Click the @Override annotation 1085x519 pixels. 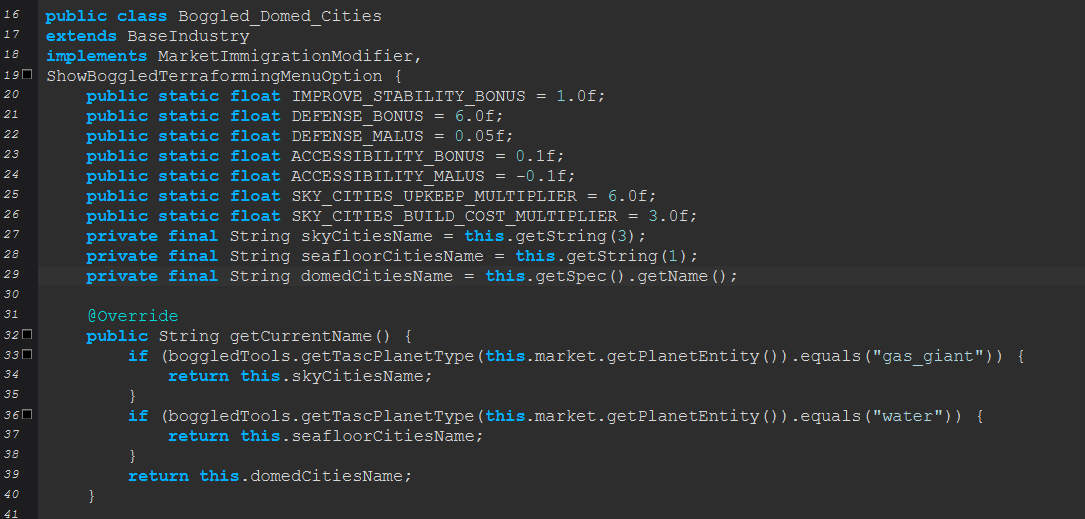click(132, 316)
